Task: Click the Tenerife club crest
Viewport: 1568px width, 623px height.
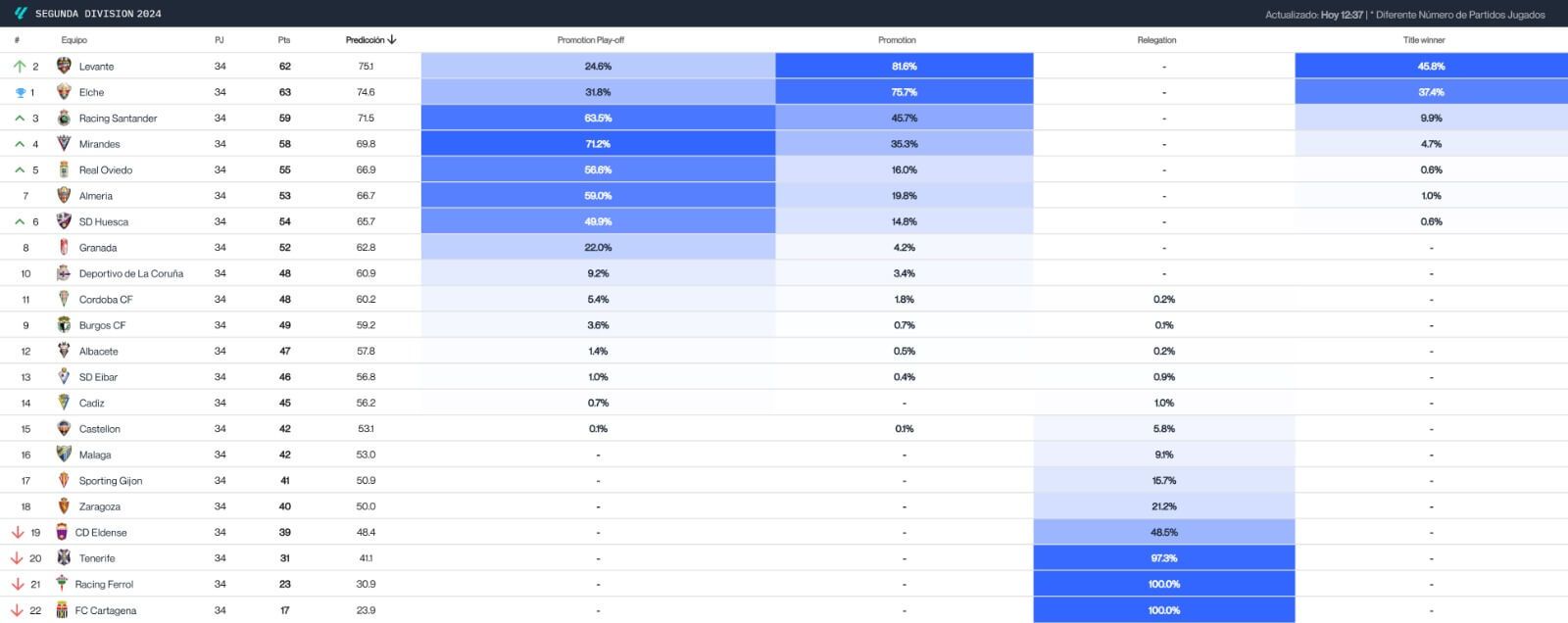Action: click(64, 558)
